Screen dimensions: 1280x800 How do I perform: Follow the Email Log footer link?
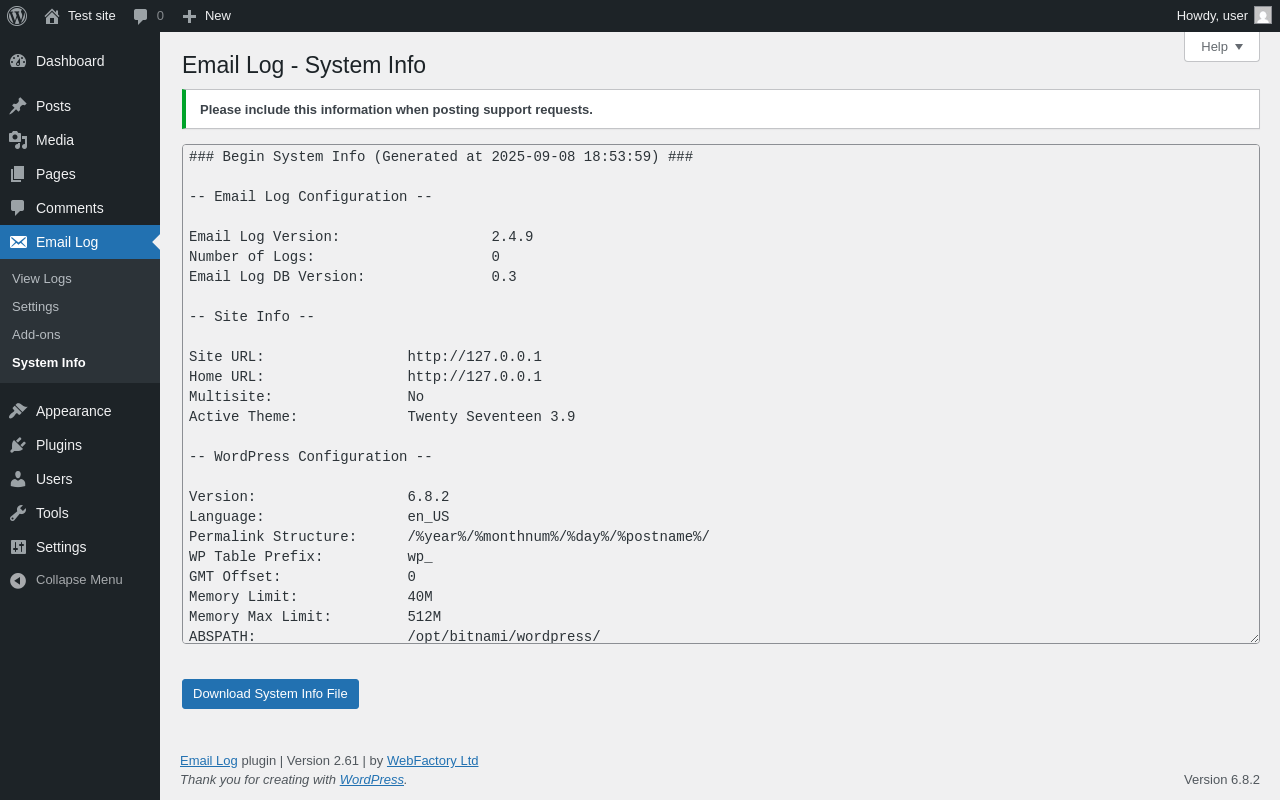209,761
